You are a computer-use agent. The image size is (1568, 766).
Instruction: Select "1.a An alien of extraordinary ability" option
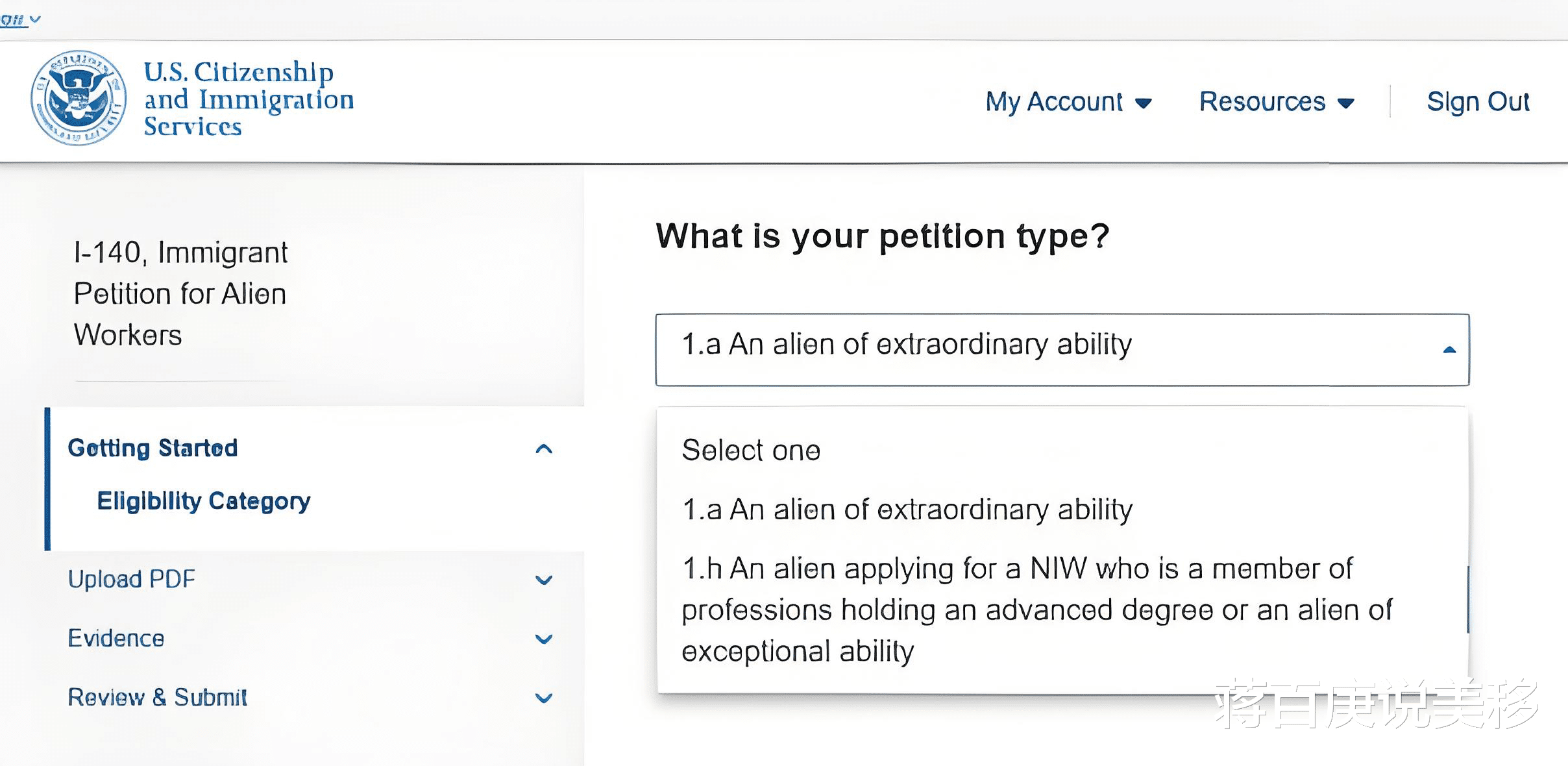pyautogui.click(x=907, y=510)
